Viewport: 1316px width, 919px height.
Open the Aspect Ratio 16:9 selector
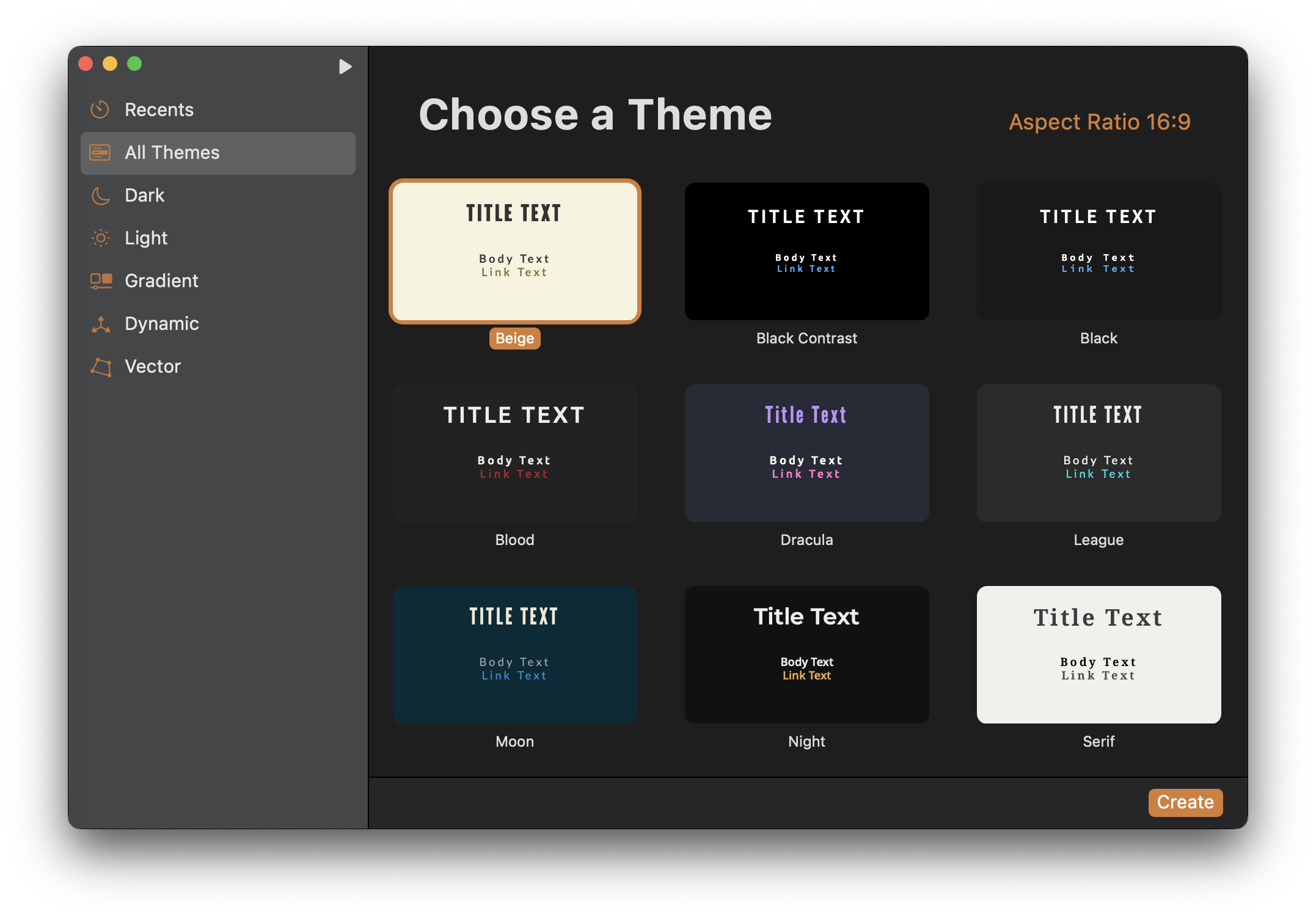click(1099, 122)
